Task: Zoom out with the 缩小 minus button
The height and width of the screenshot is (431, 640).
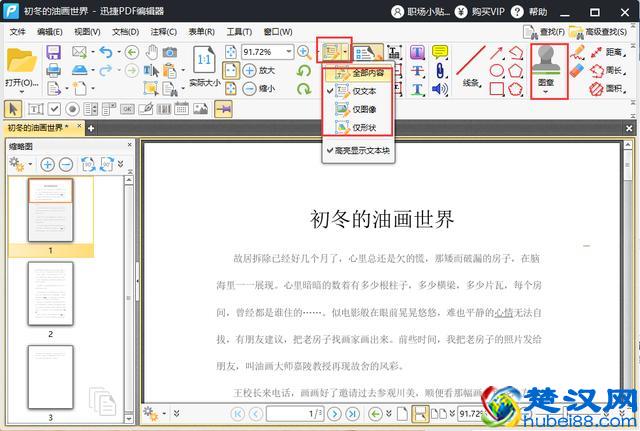Action: 259,88
